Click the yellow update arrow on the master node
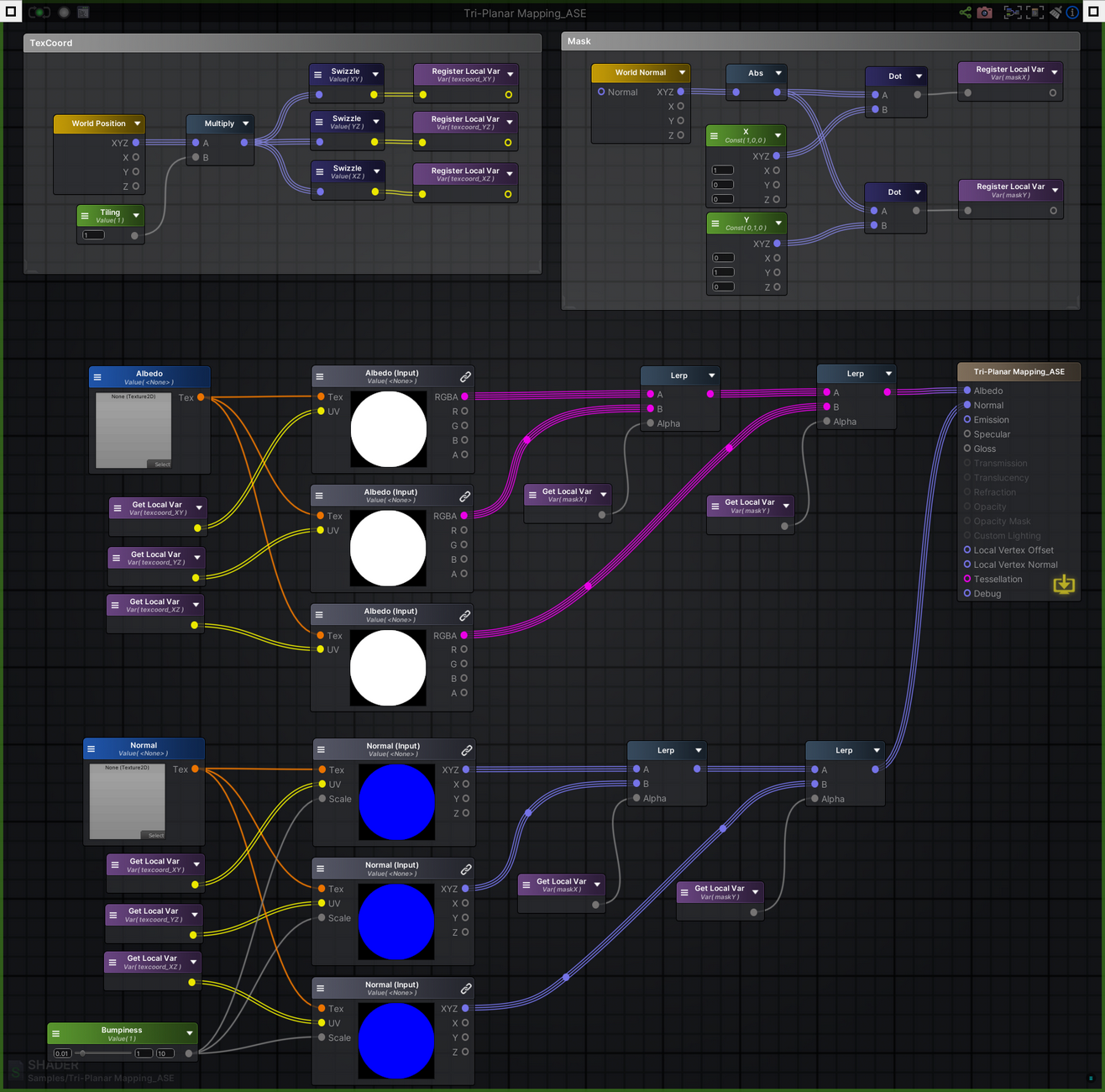 [1064, 585]
